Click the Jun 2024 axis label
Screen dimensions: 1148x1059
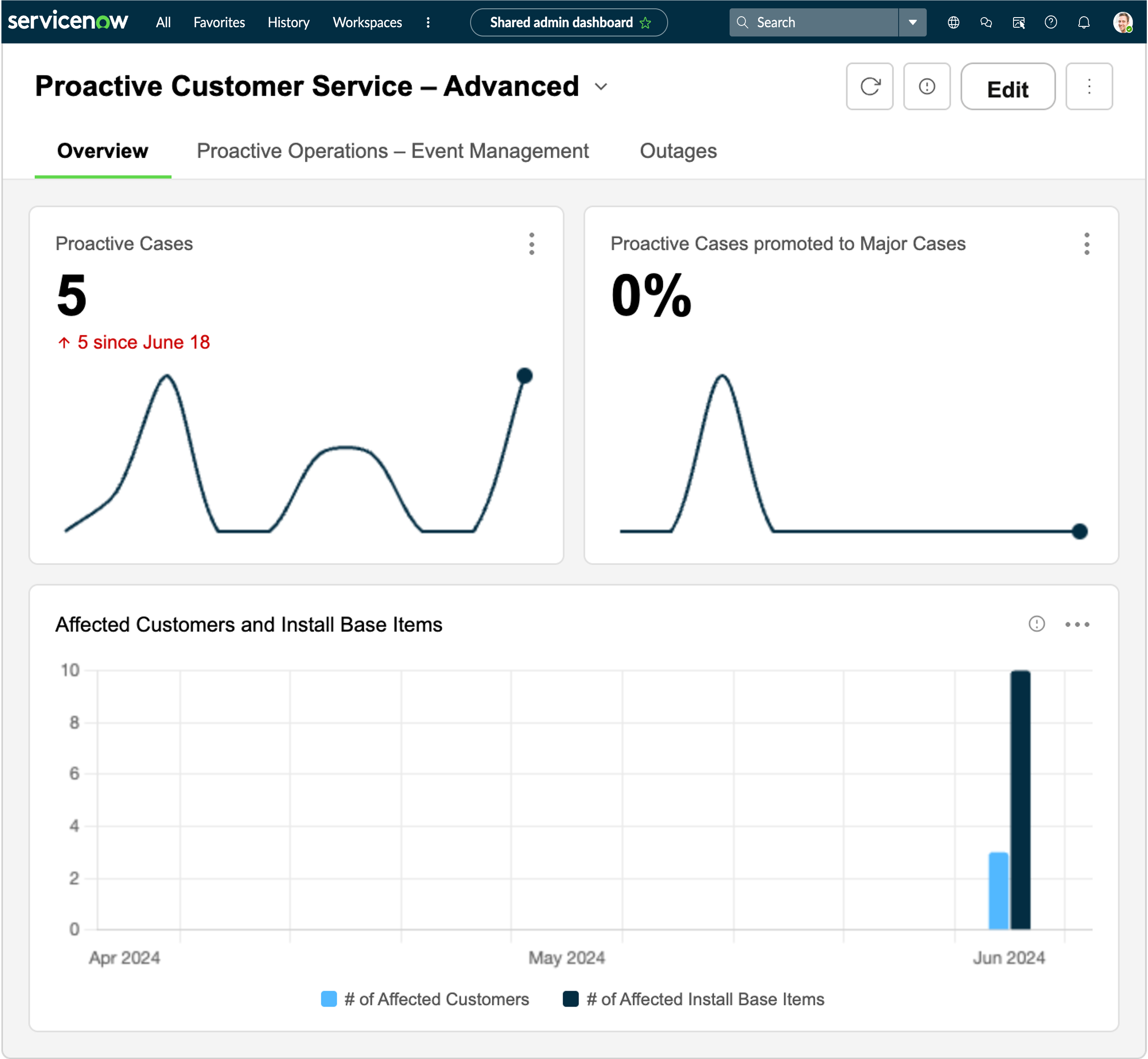[1009, 957]
